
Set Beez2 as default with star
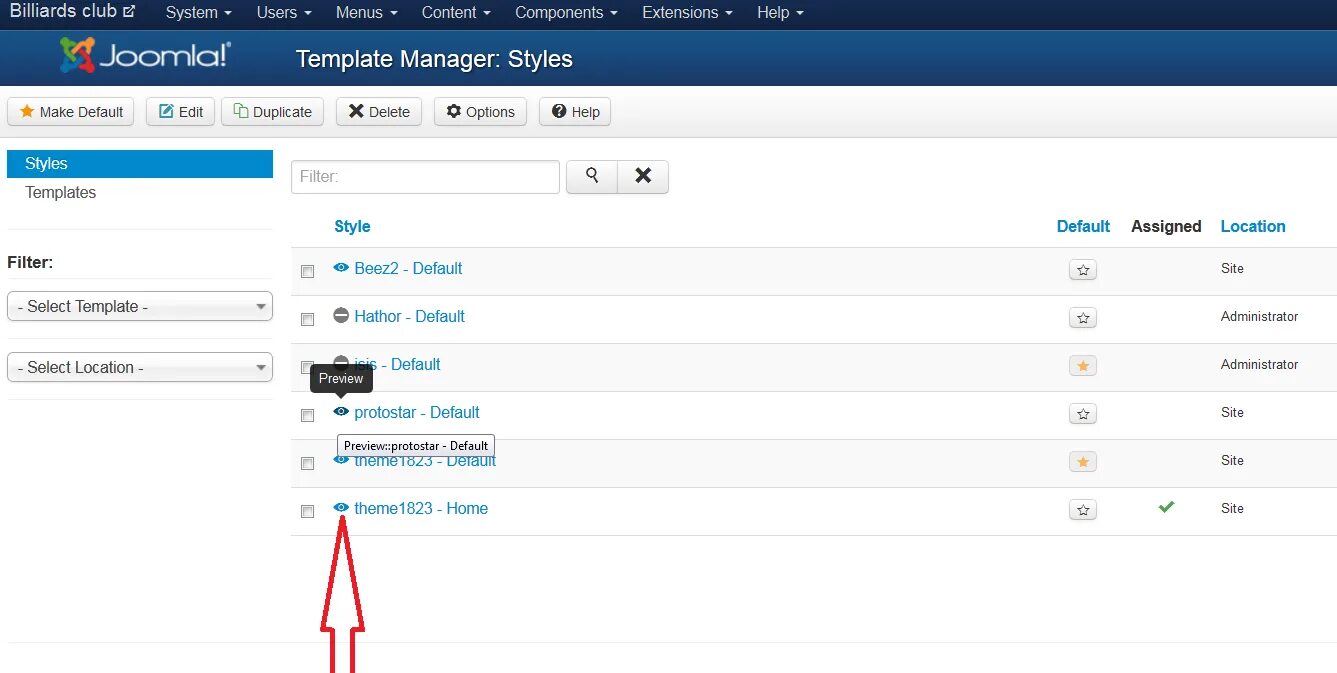point(1083,270)
